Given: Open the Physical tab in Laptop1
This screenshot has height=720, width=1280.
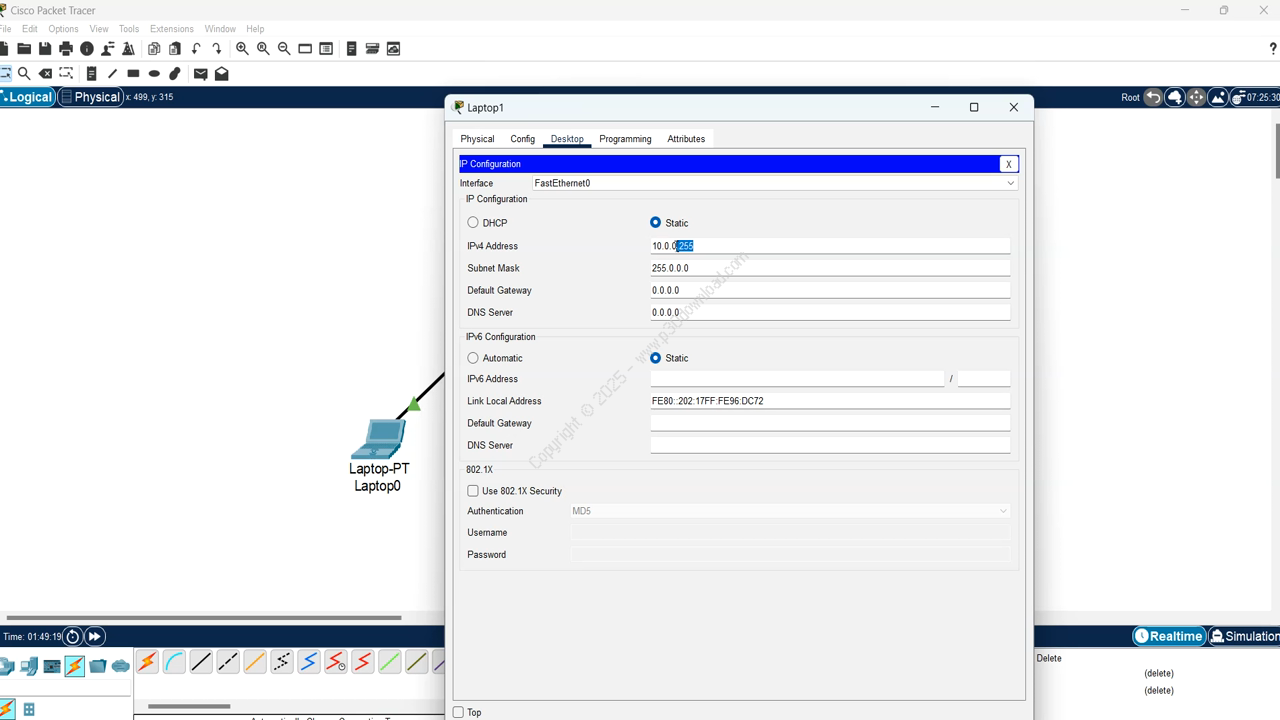Looking at the screenshot, I should [477, 139].
